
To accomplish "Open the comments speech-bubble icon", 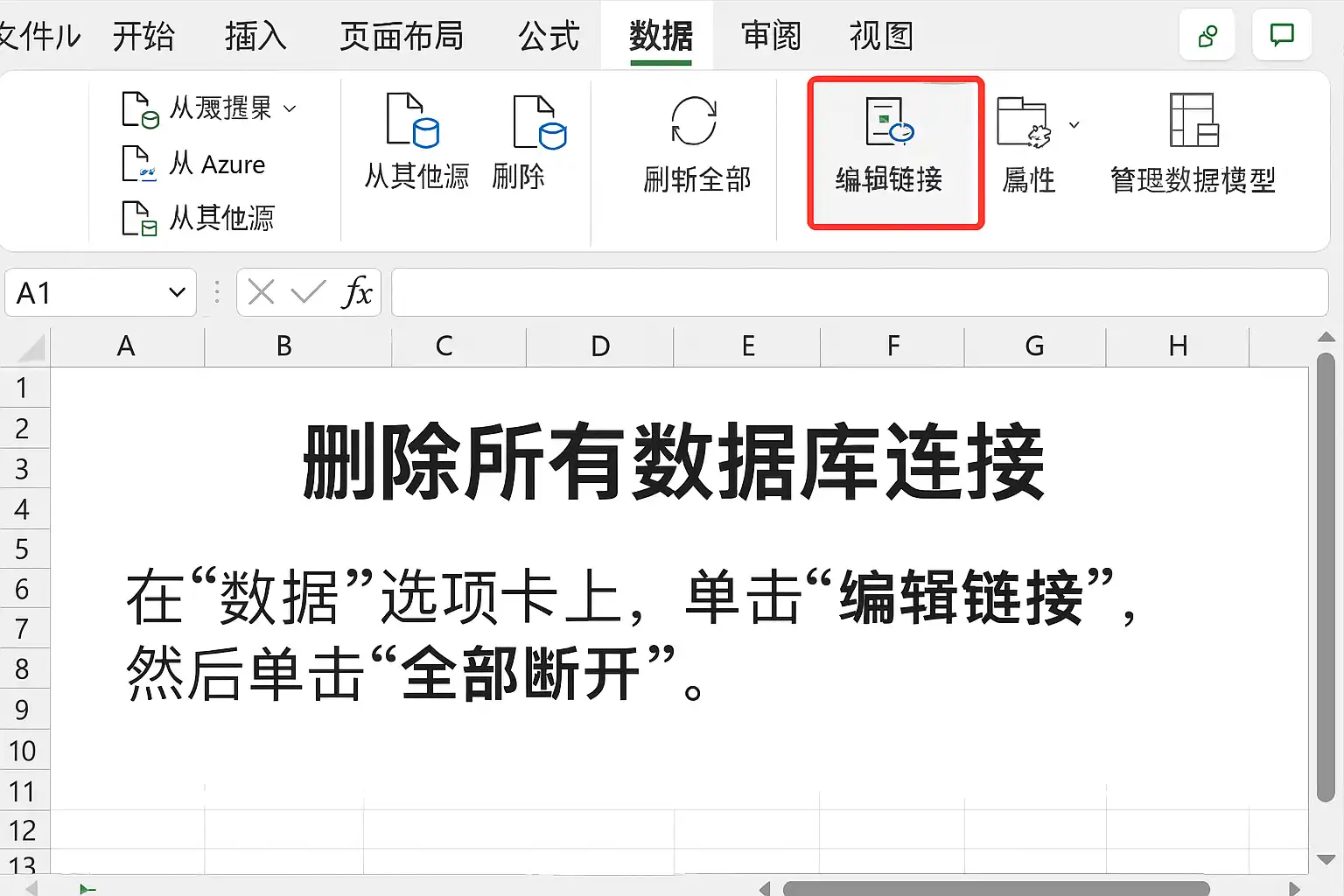I will pyautogui.click(x=1282, y=35).
